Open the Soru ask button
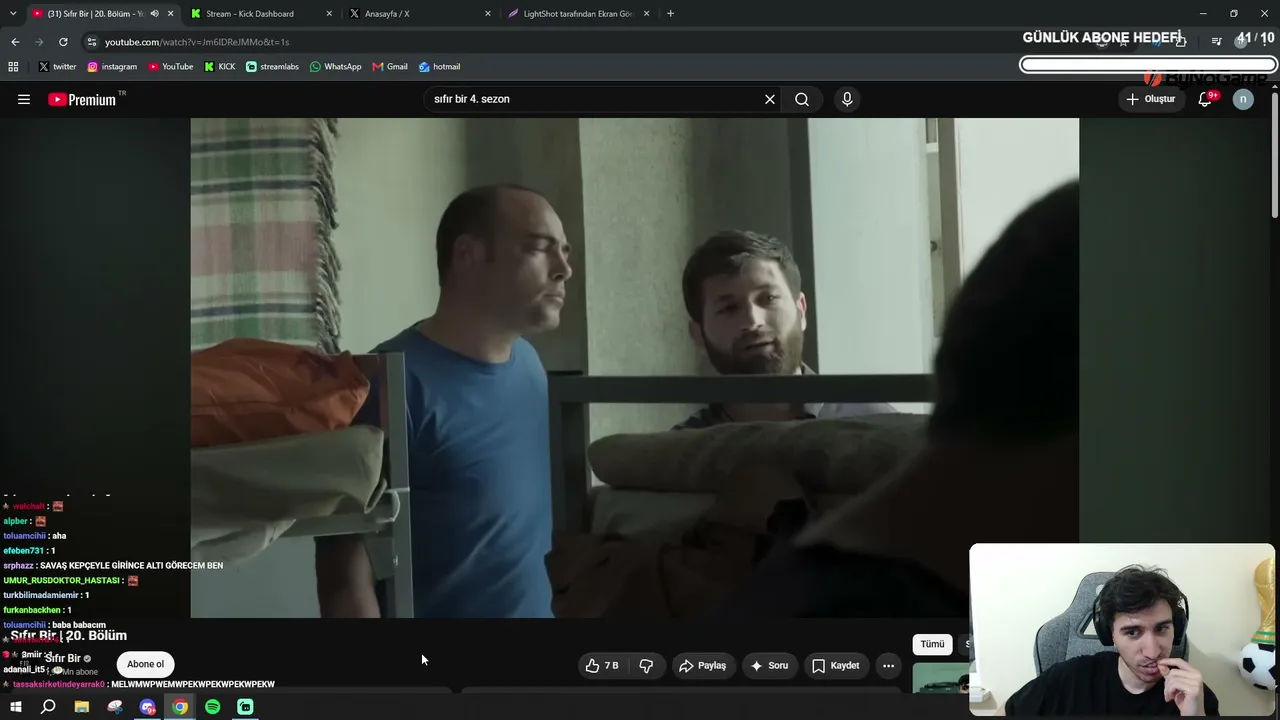The width and height of the screenshot is (1280, 720). (x=769, y=665)
